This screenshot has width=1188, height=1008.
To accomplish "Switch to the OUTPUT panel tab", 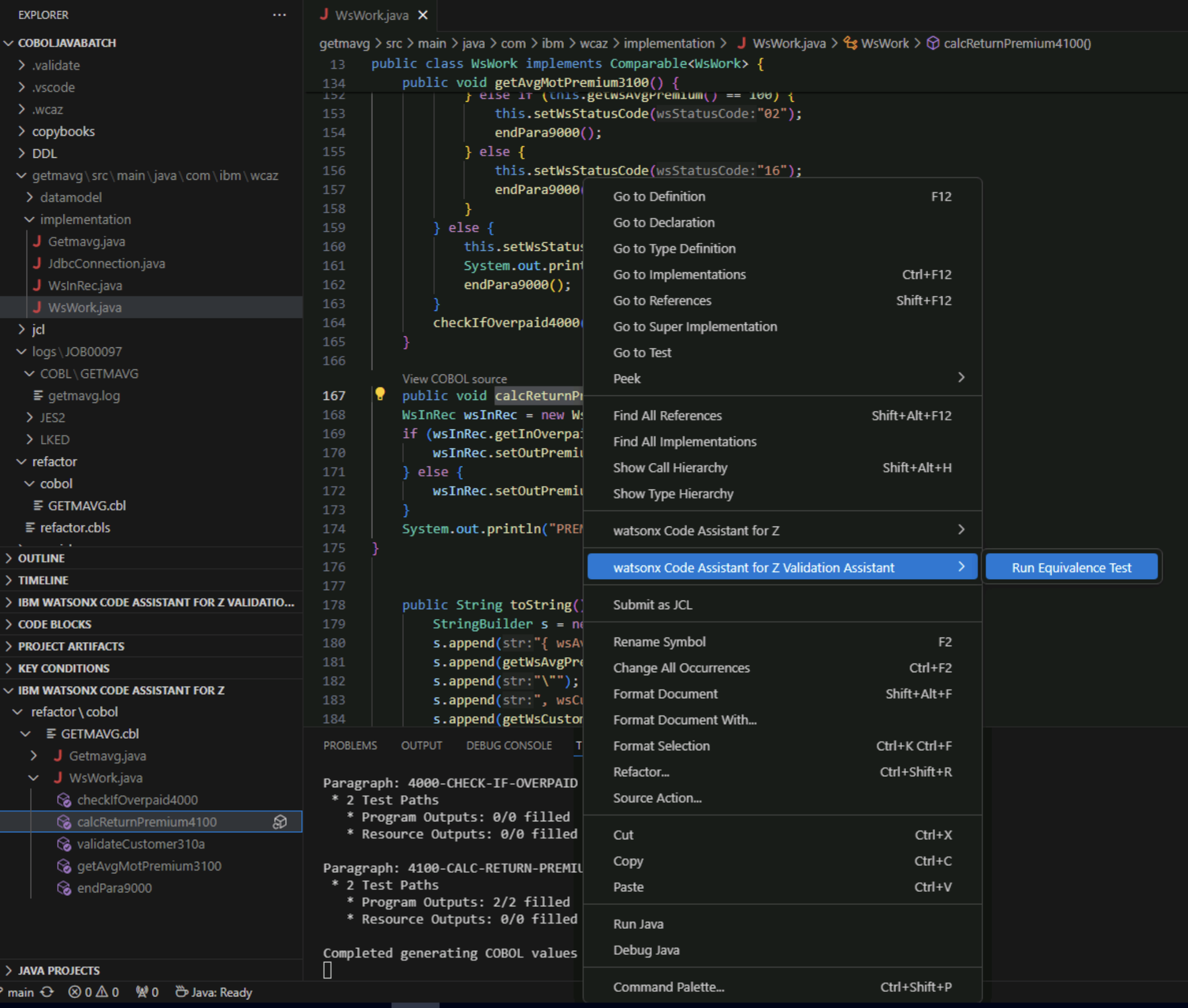I will pos(421,746).
